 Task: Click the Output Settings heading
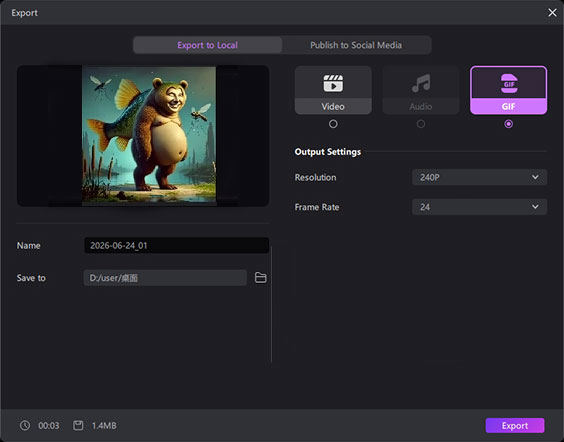328,152
